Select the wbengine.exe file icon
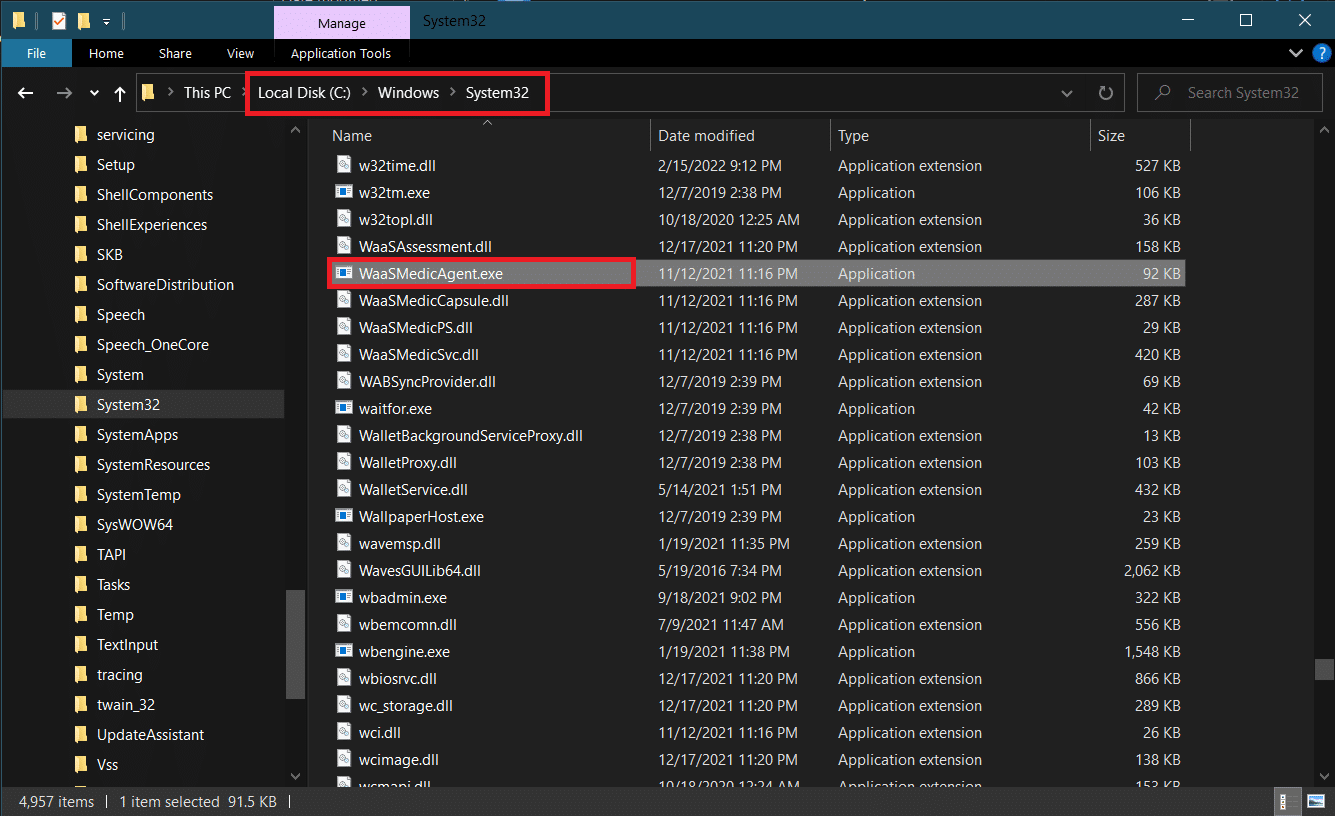The width and height of the screenshot is (1335, 816). [x=343, y=652]
